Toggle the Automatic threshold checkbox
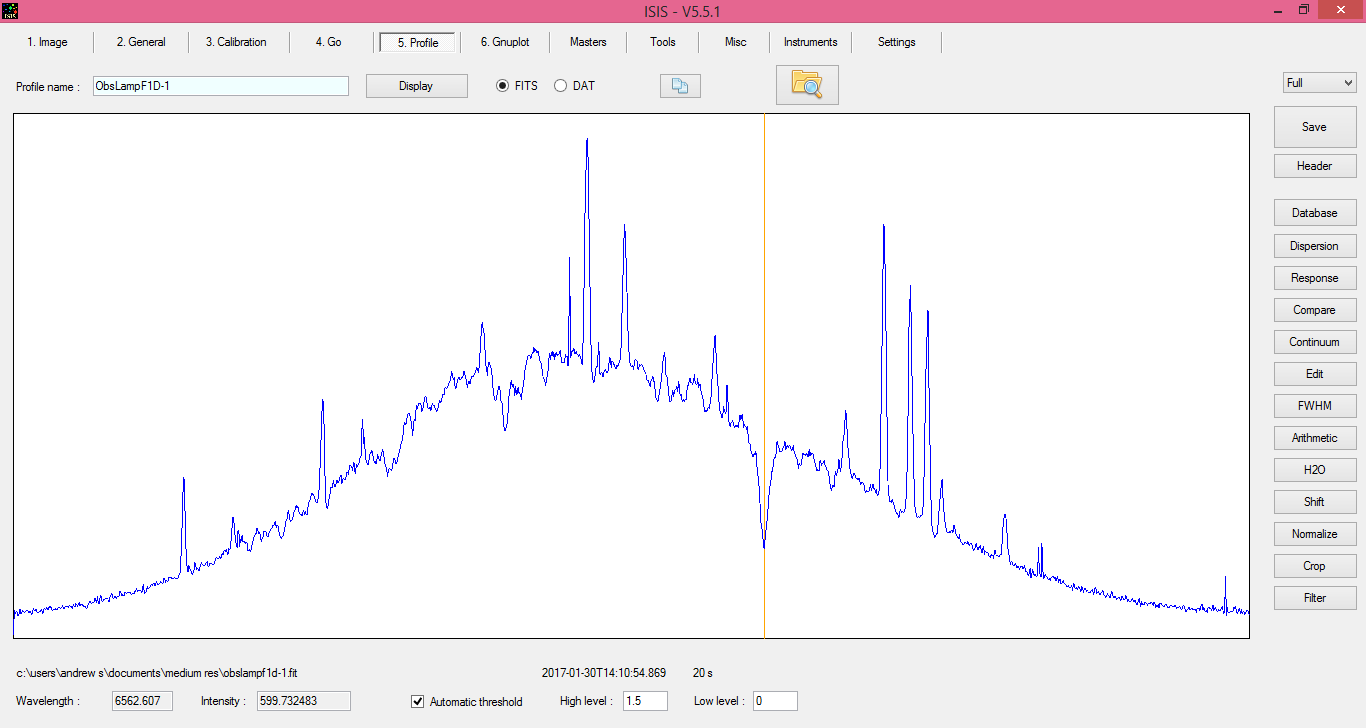Image resolution: width=1366 pixels, height=728 pixels. [x=418, y=702]
